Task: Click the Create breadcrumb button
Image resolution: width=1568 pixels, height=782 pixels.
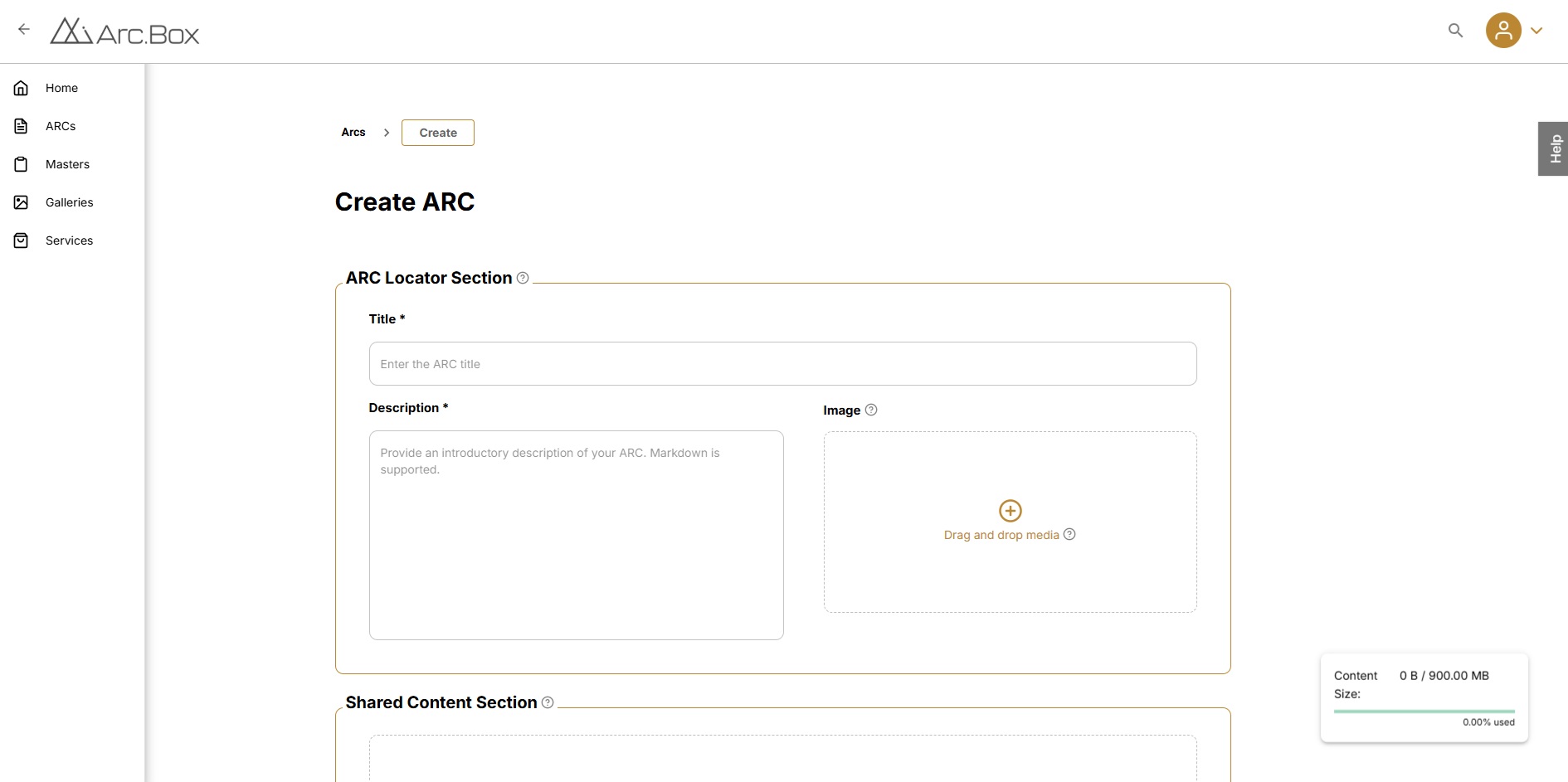Action: pyautogui.click(x=438, y=133)
